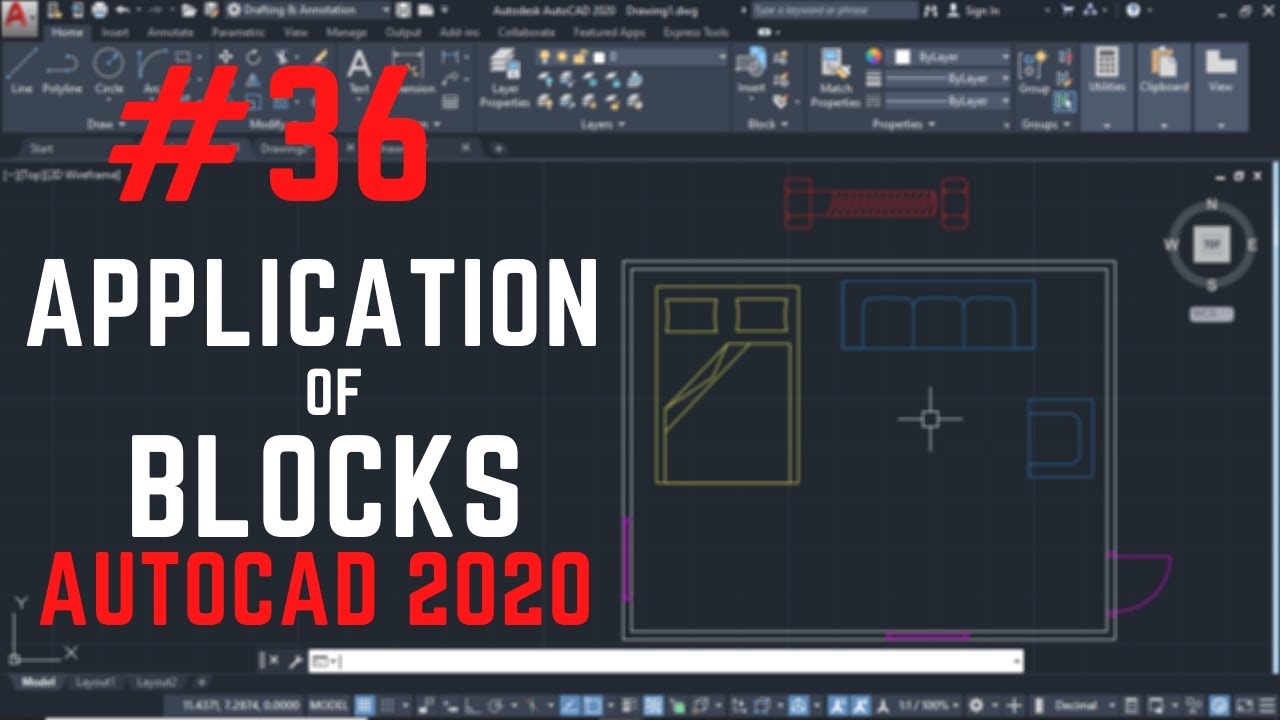Open a new drawing tab with plus button
This screenshot has width=1280, height=720.
[499, 148]
